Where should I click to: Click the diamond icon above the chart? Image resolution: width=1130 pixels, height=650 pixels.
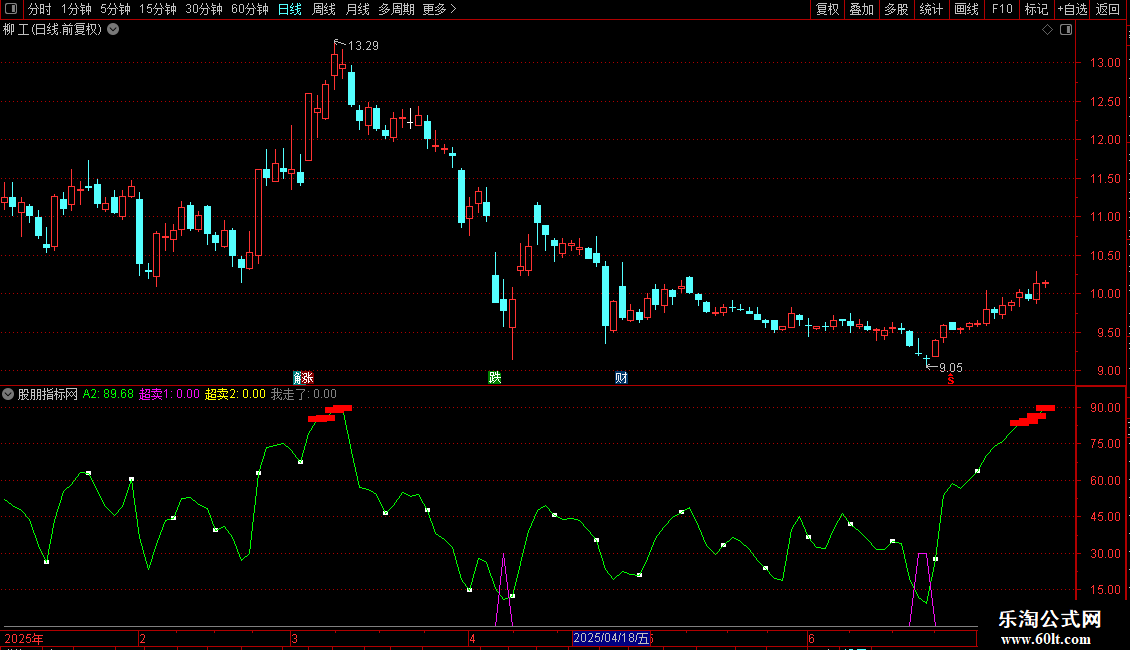pos(1048,30)
